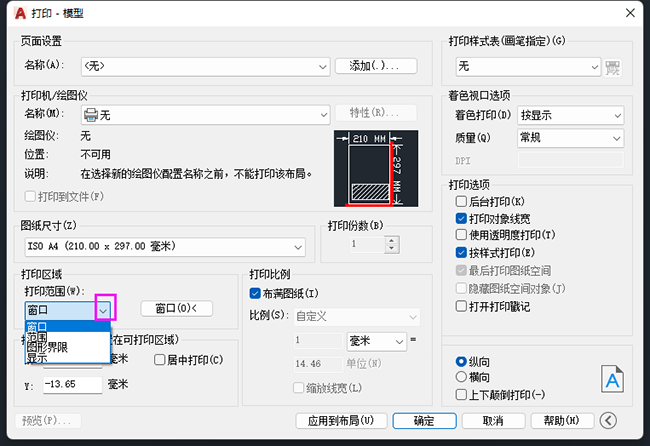Increase print copies with up arrow
Viewport: 650px width, 446px height.
(x=391, y=240)
